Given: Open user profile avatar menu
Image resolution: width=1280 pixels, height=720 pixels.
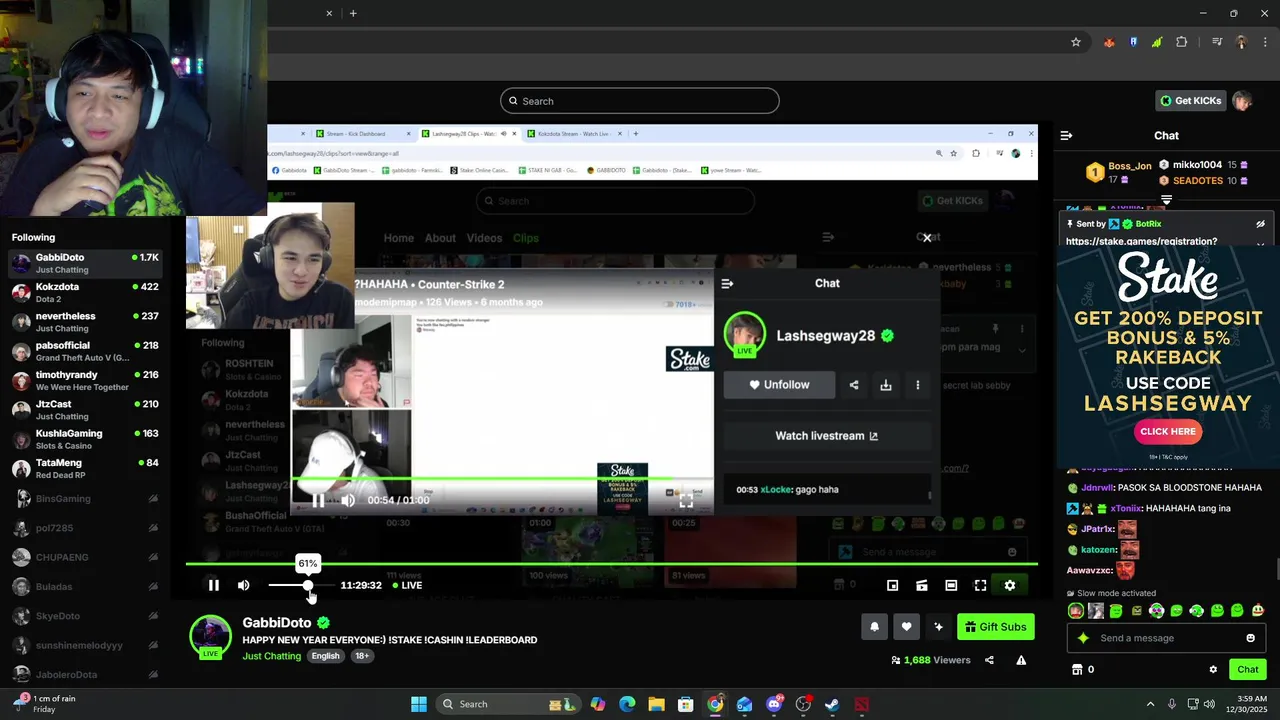Looking at the screenshot, I should pos(1242,101).
